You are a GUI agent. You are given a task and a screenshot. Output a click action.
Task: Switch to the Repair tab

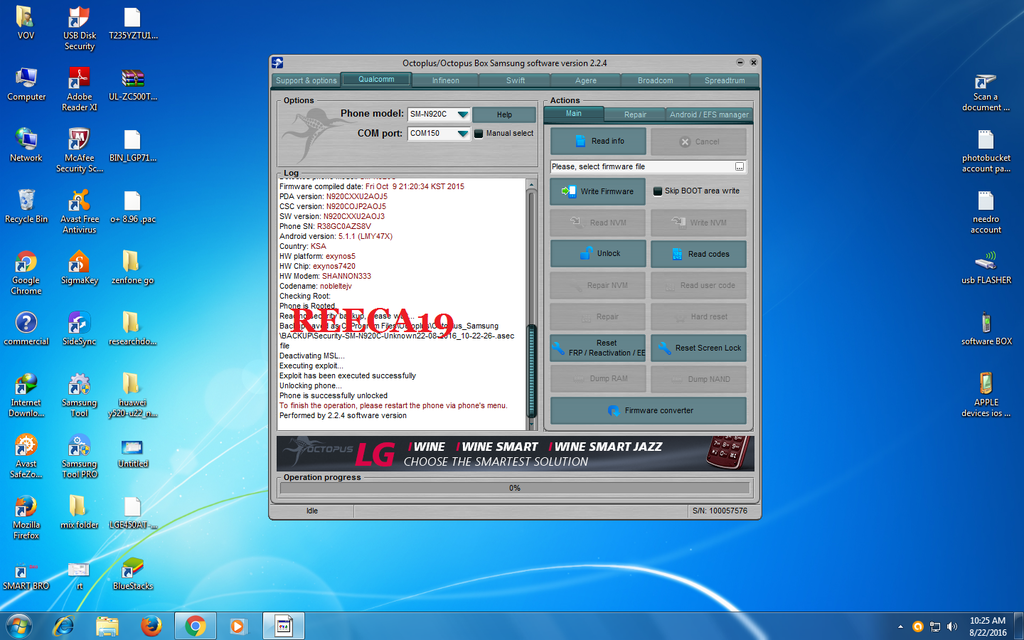[x=635, y=115]
